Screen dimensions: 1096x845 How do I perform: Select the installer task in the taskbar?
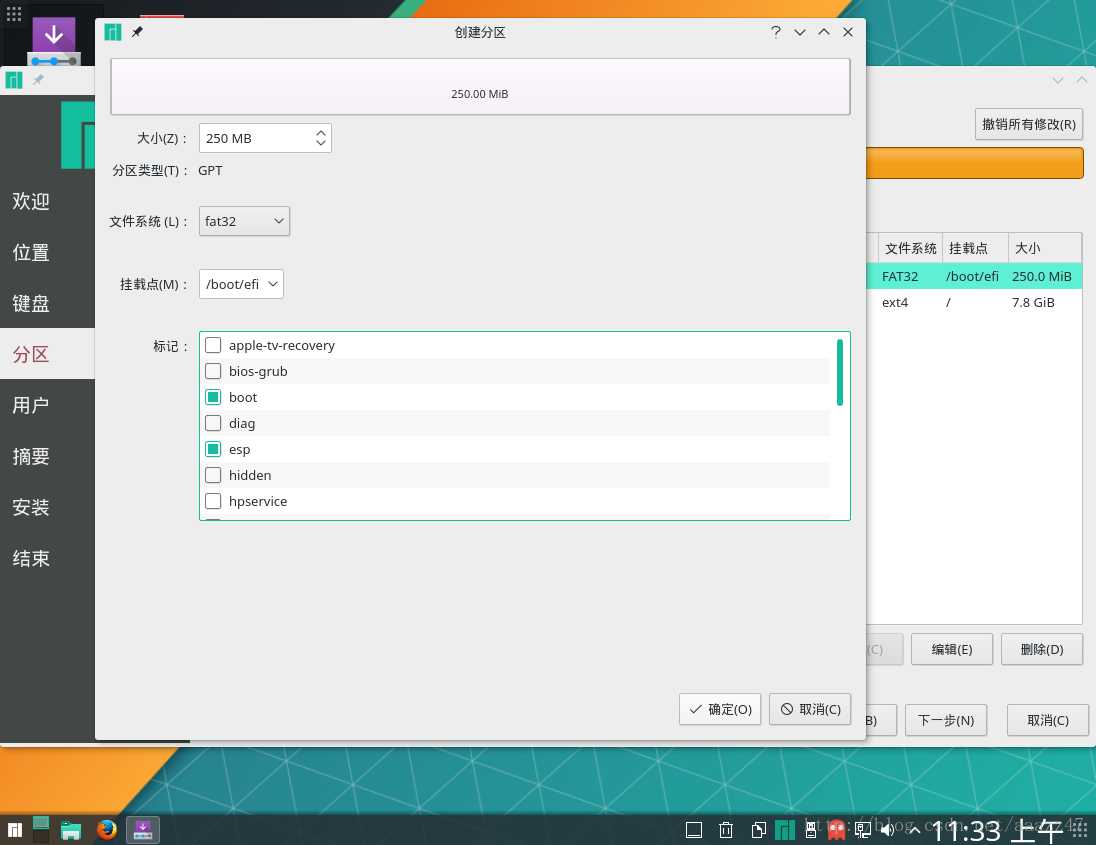coord(143,830)
